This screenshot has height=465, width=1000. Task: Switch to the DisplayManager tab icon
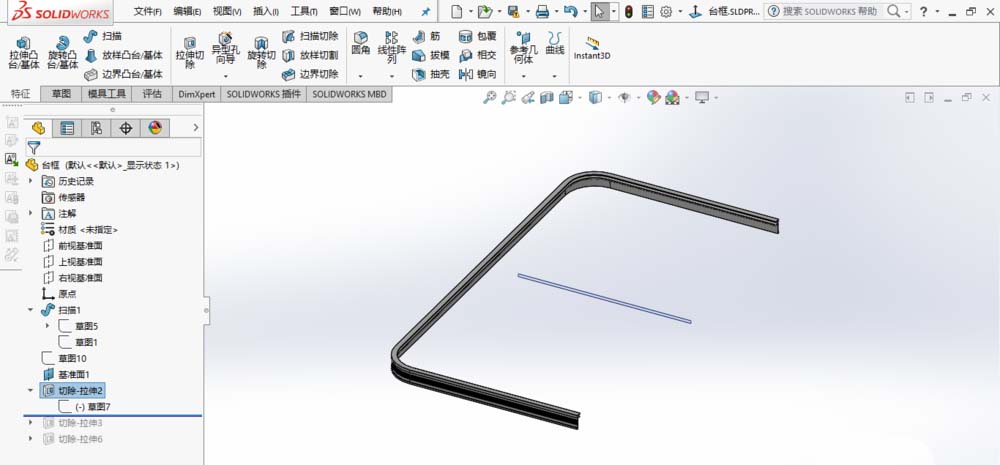155,128
